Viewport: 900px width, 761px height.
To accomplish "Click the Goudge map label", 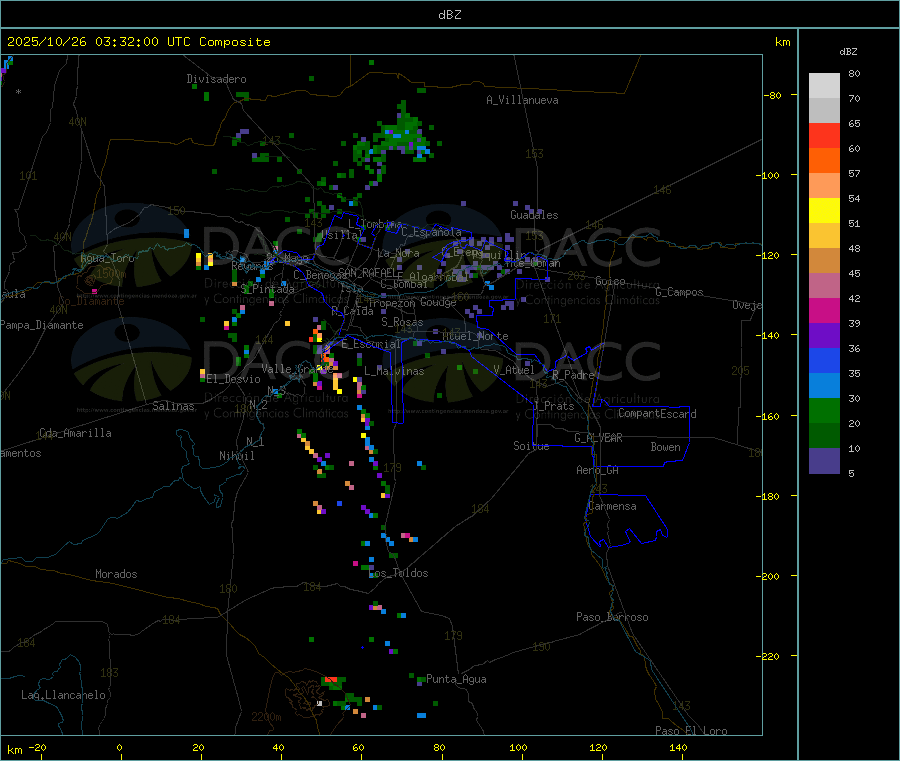I will (439, 302).
